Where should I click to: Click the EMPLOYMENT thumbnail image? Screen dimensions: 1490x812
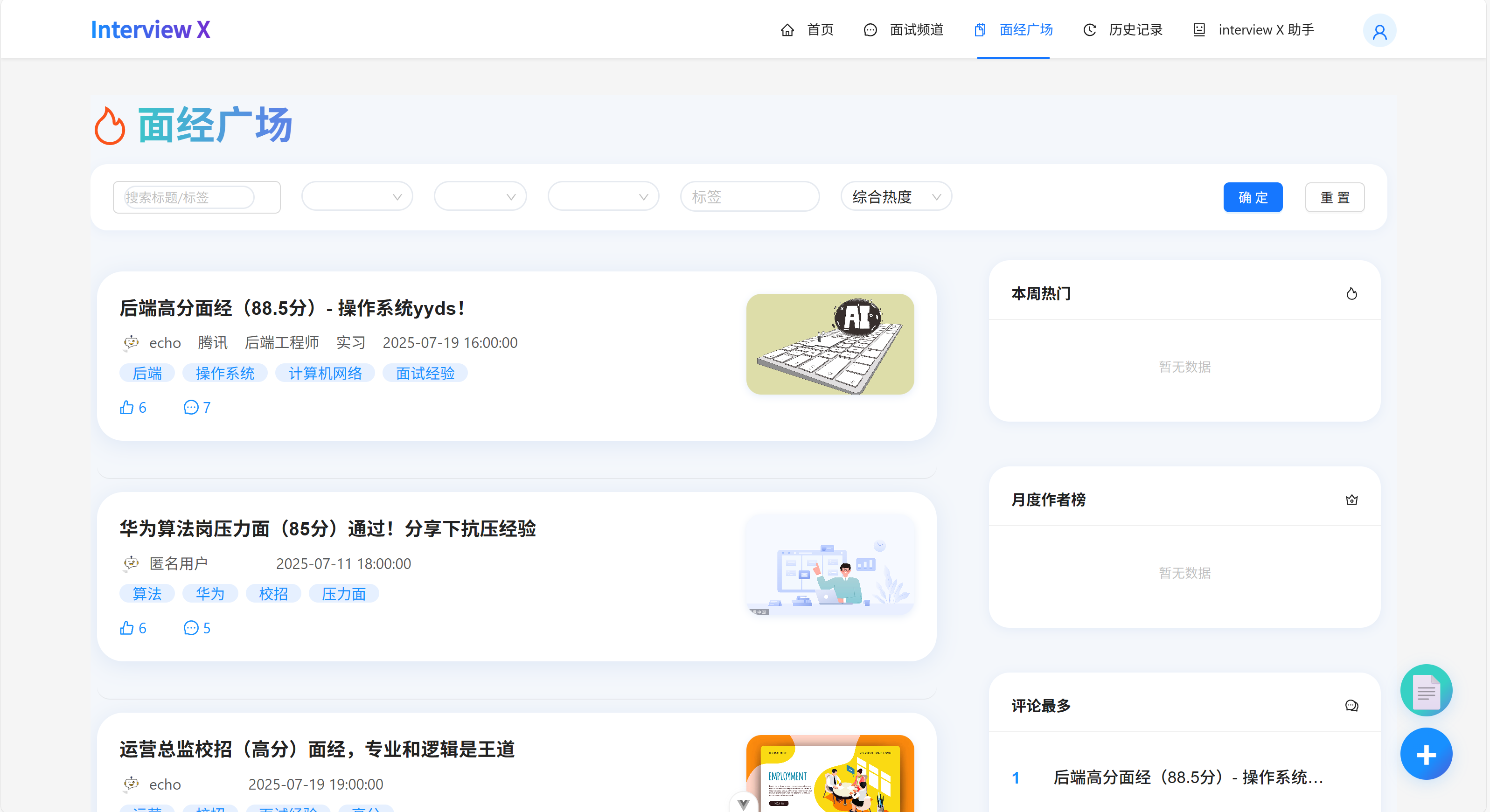(x=830, y=773)
